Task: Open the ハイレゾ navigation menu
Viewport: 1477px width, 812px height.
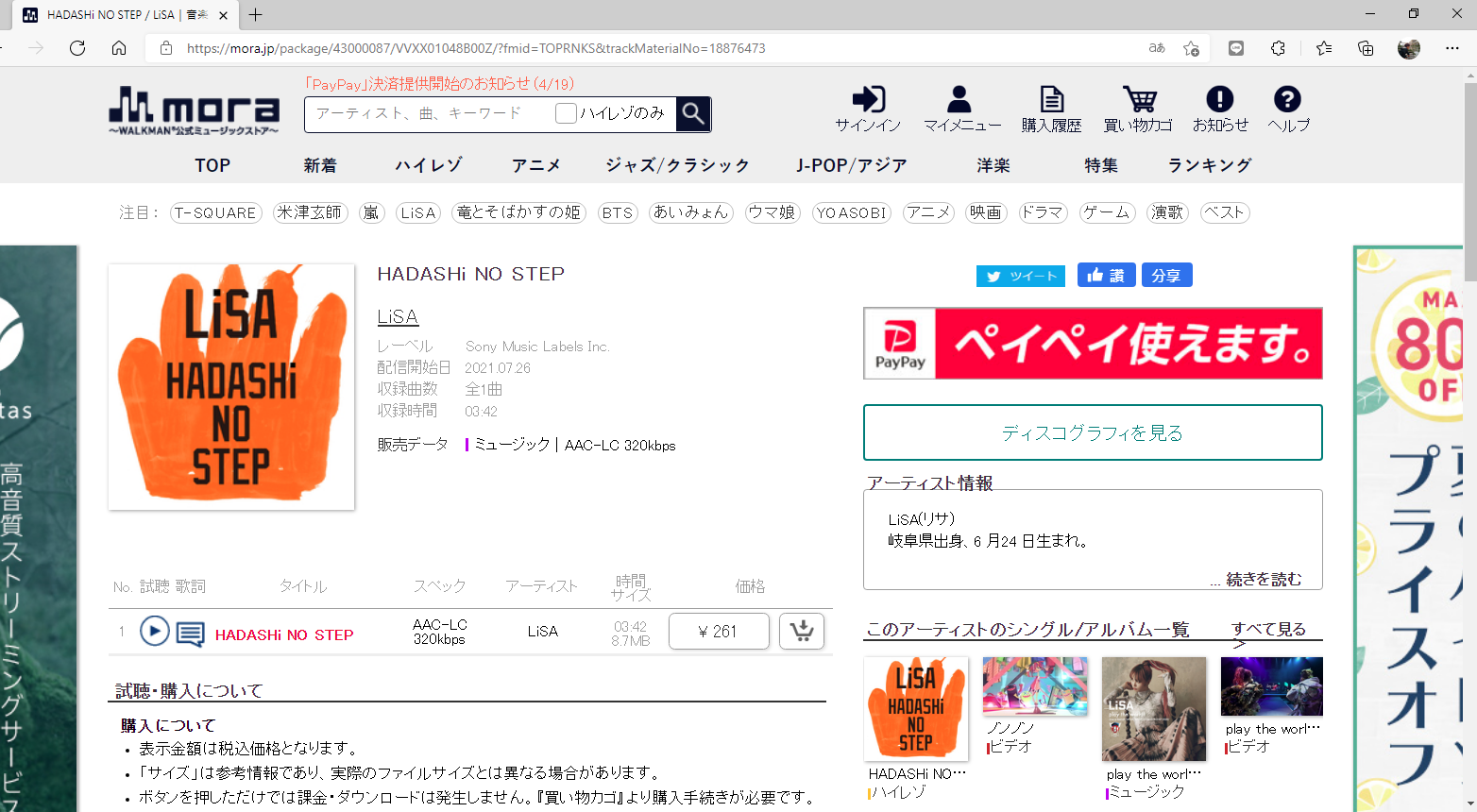Action: 429,165
